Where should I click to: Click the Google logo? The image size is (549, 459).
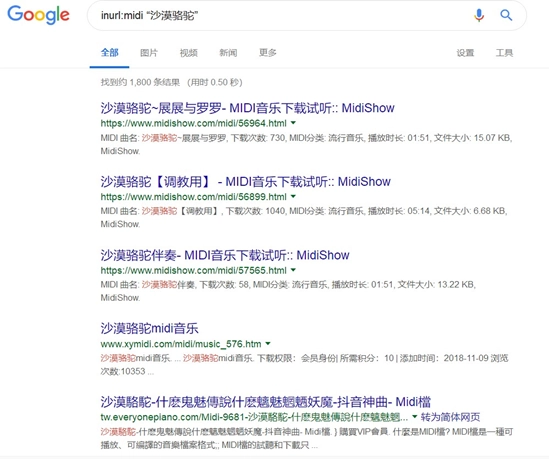point(39,15)
